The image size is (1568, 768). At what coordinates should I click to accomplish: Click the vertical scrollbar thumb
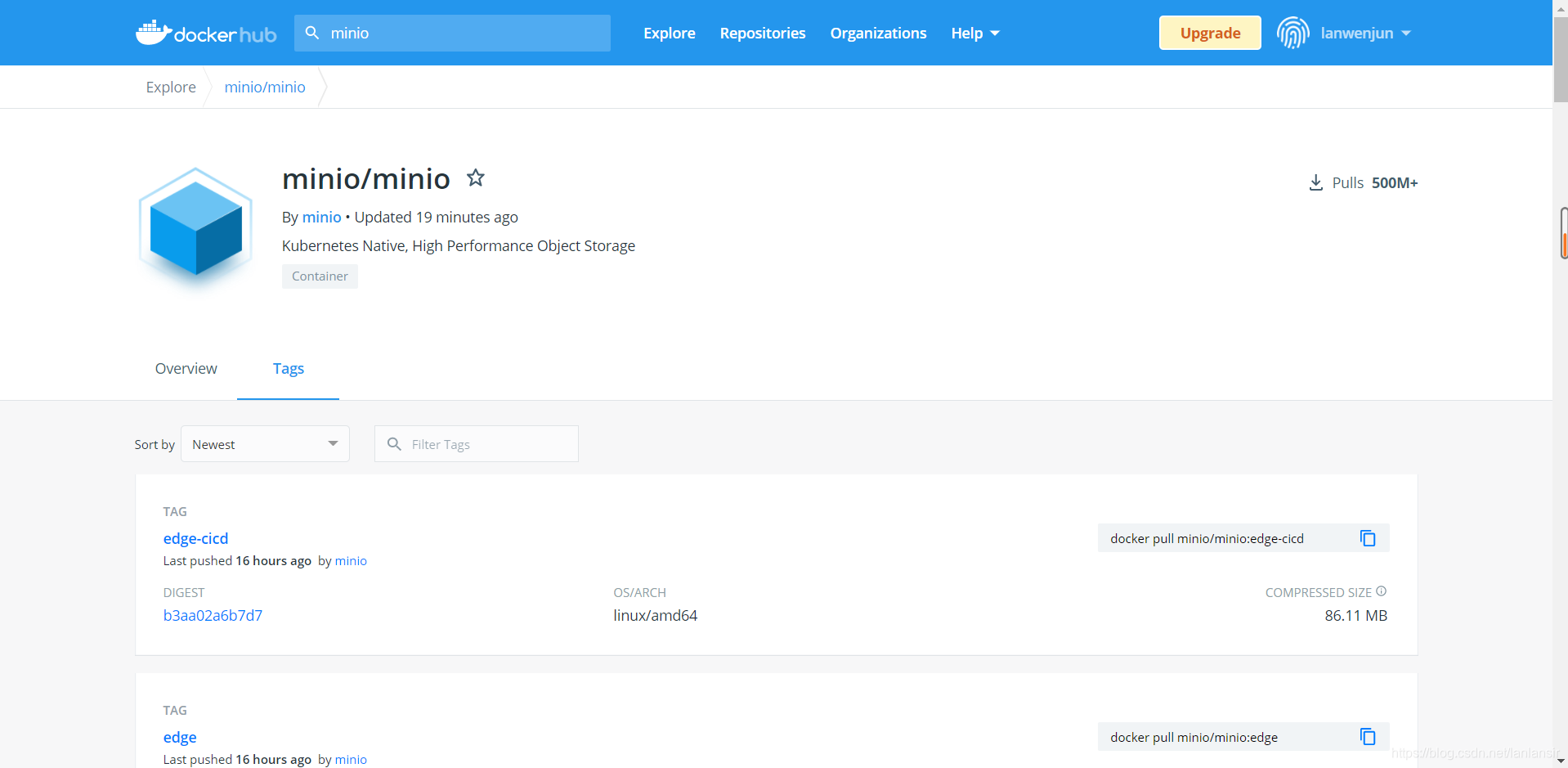coord(1560,60)
